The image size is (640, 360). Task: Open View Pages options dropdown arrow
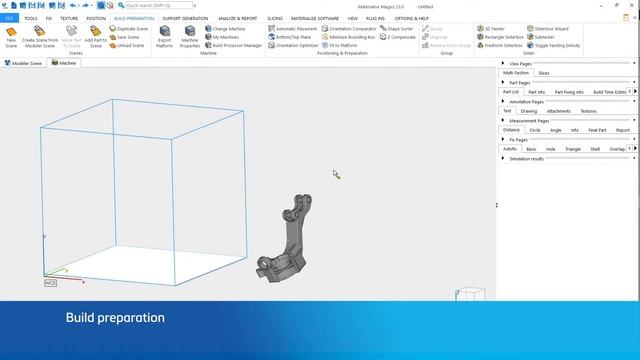pos(634,63)
